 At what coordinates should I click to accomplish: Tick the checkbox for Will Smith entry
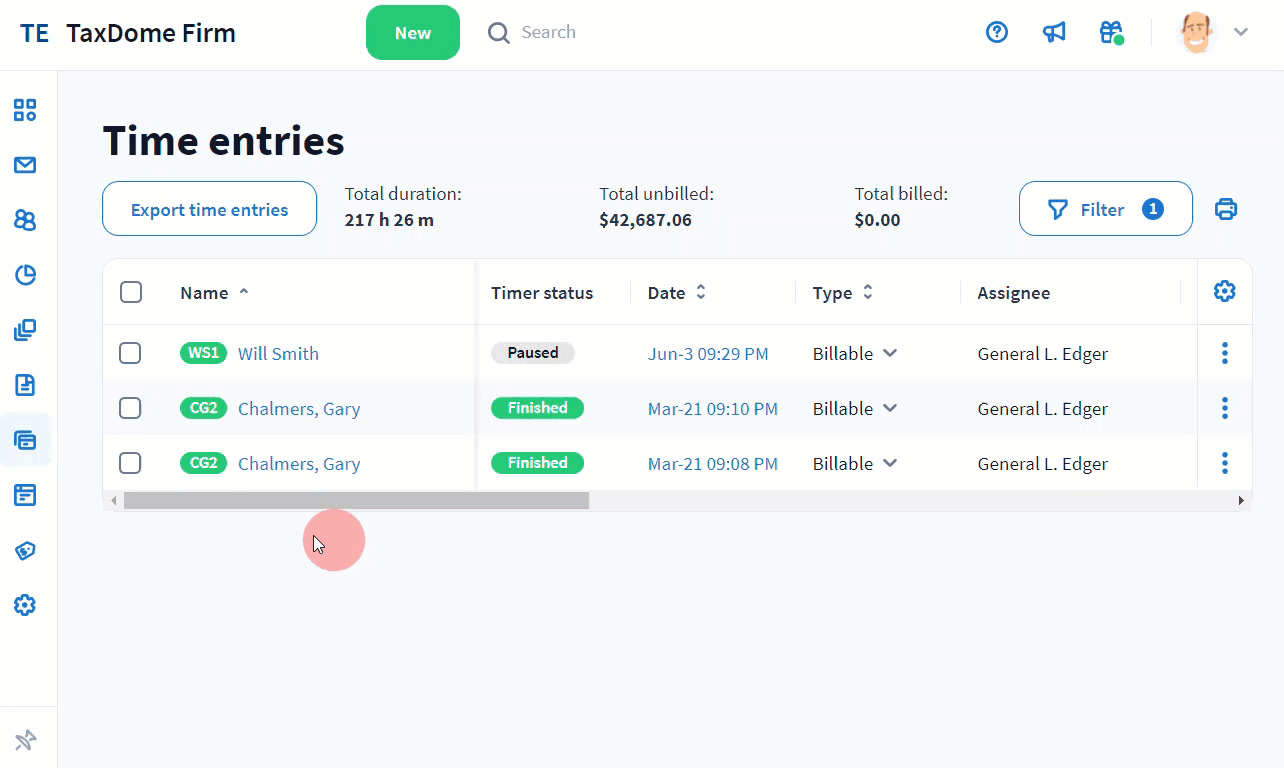coord(130,353)
